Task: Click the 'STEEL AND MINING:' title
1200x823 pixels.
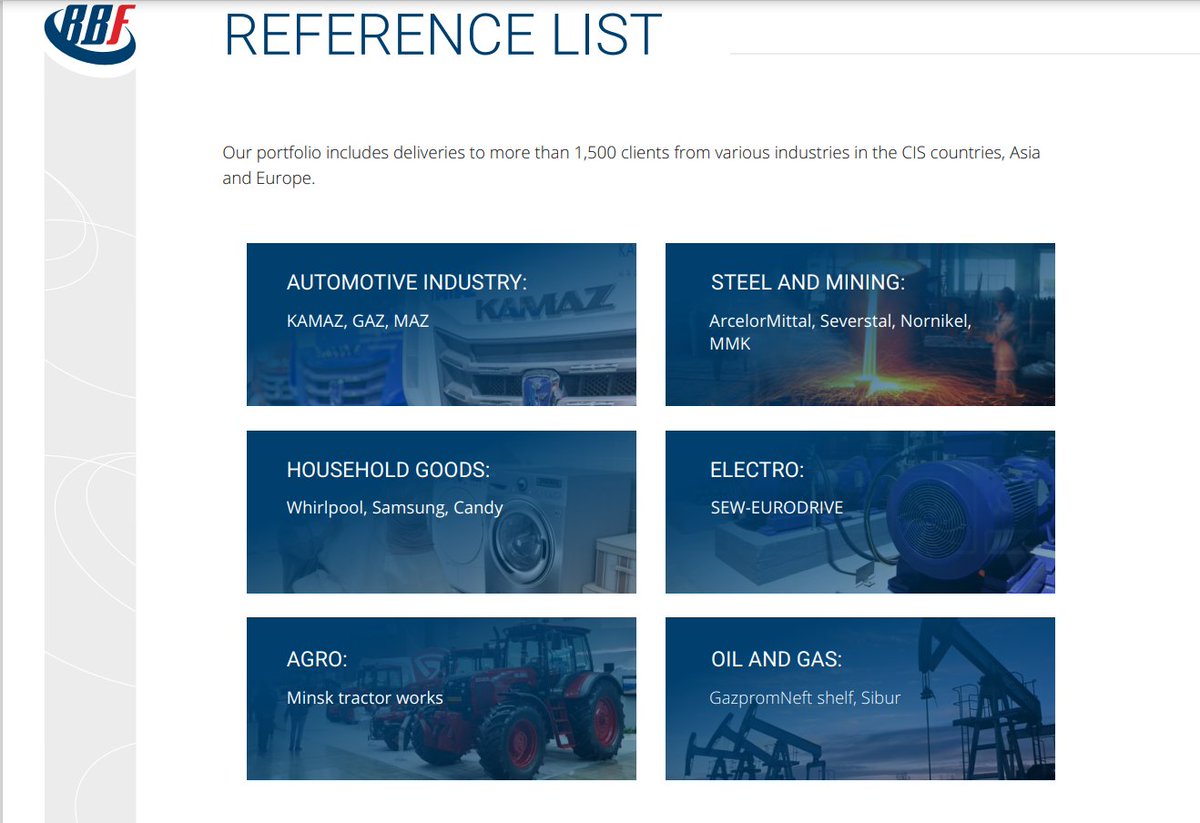Action: point(808,283)
